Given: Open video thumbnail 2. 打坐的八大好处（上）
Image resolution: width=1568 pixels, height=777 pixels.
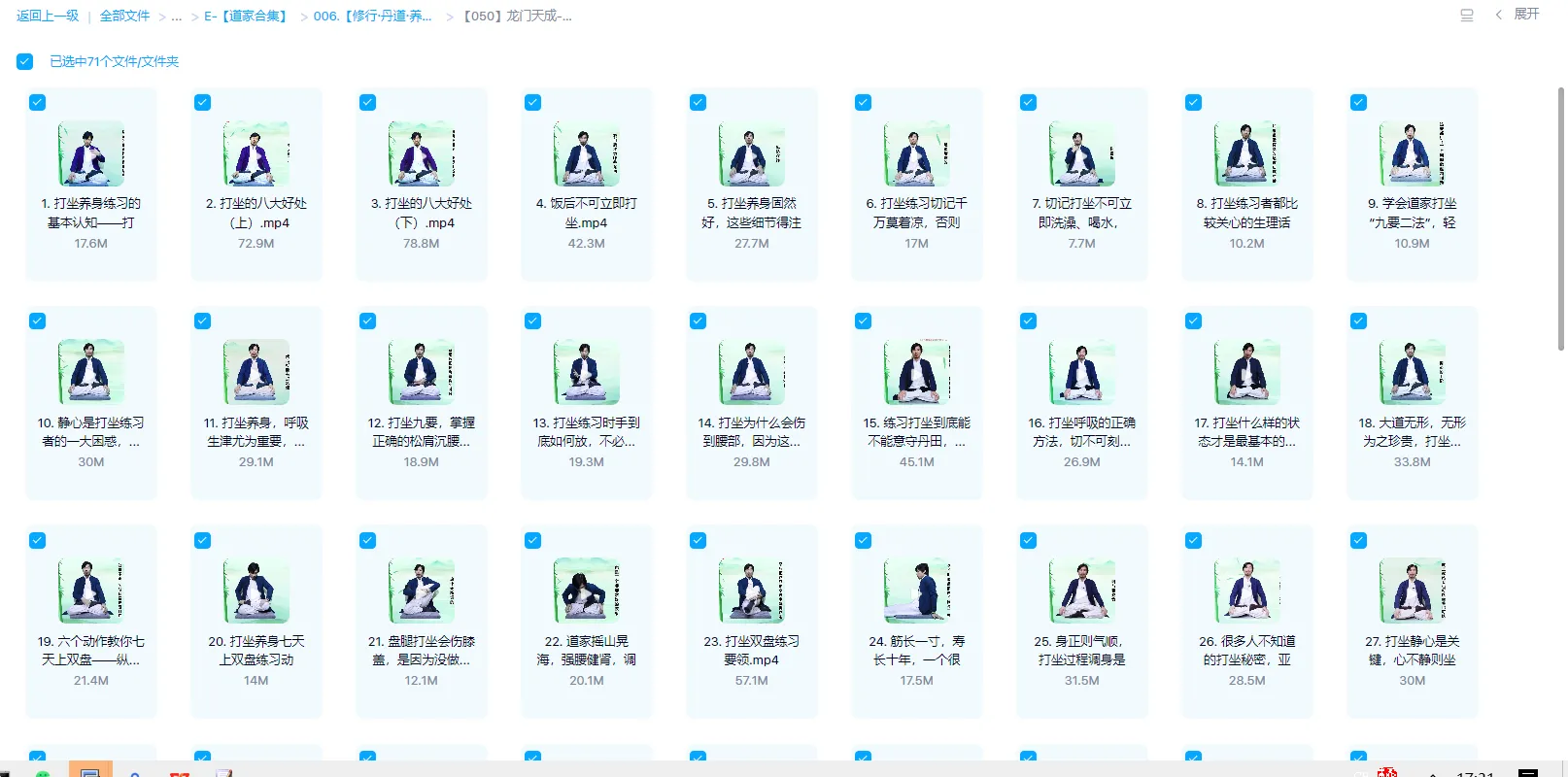Looking at the screenshot, I should pyautogui.click(x=256, y=153).
